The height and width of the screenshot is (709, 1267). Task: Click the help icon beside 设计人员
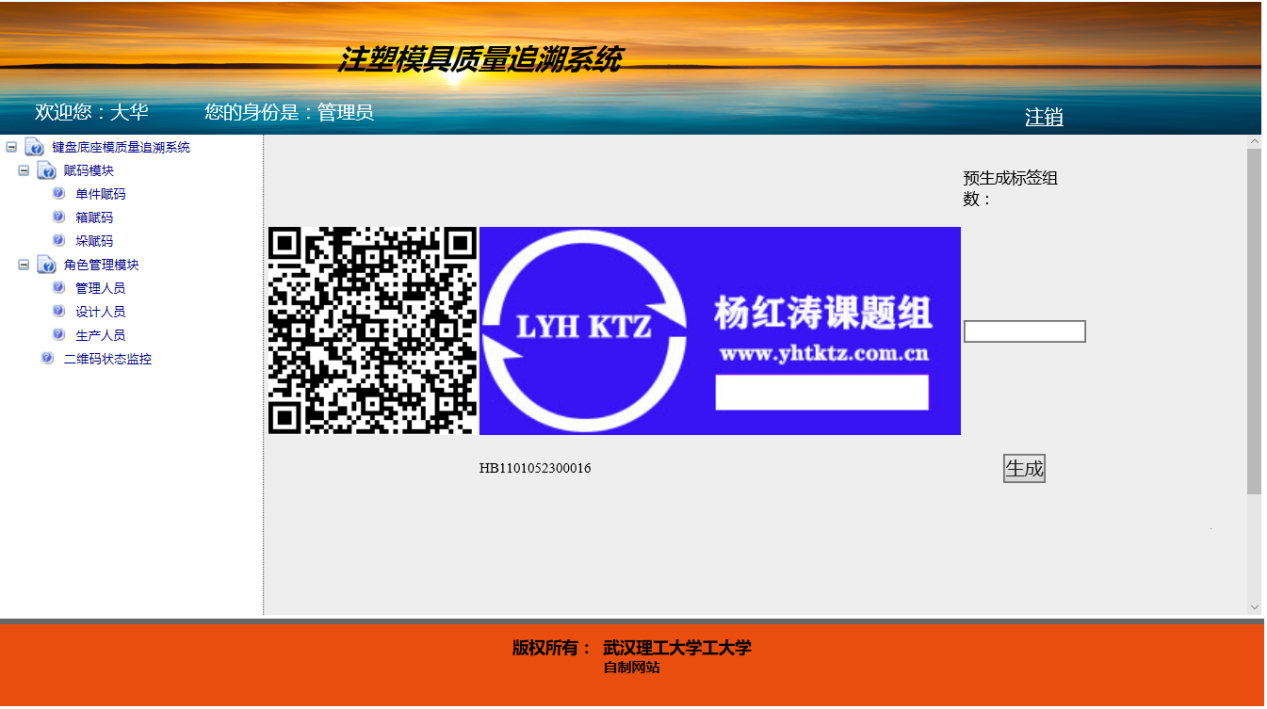(59, 311)
